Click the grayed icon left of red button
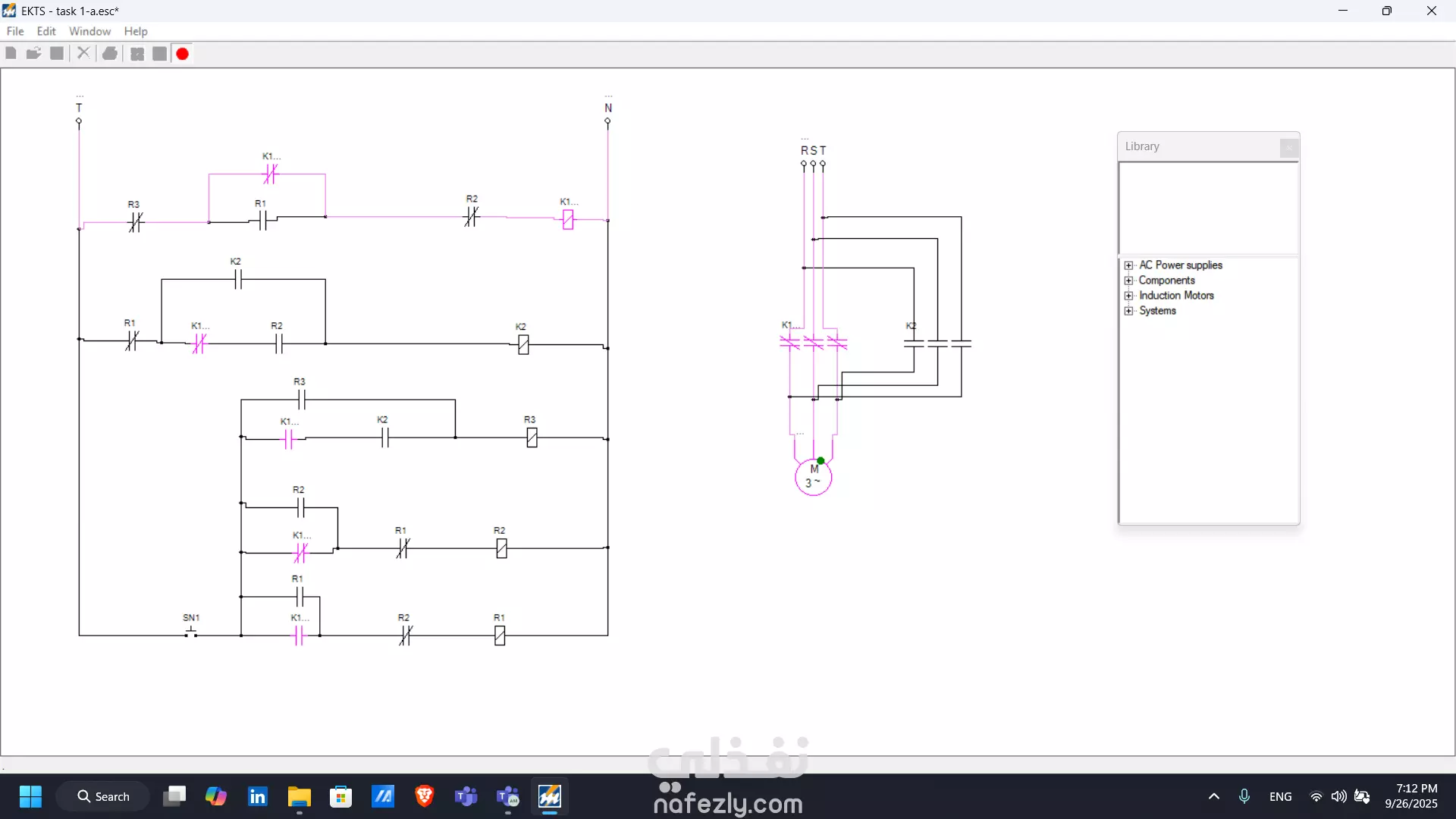Screen dimensions: 1456x819 159,54
